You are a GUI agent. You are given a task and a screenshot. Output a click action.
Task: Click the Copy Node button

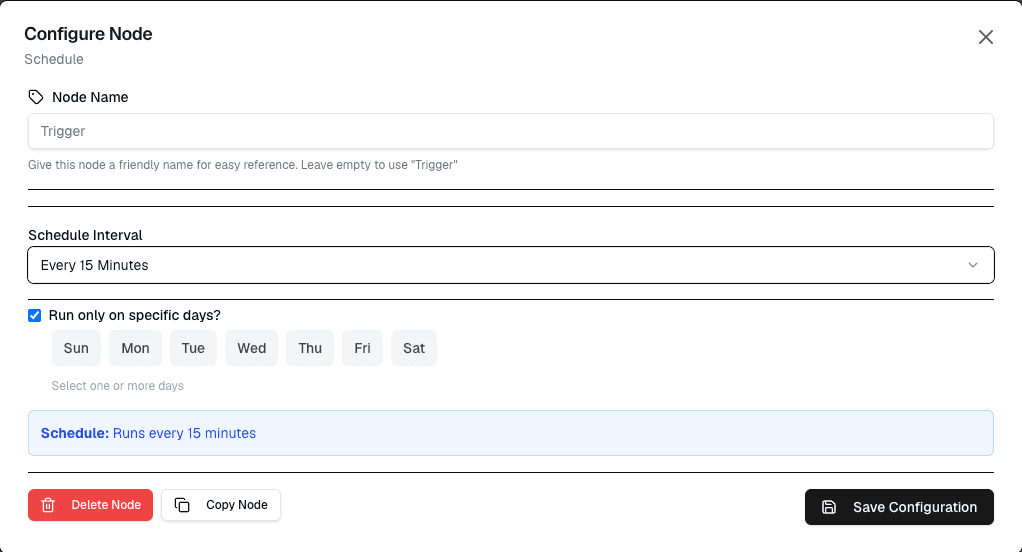221,505
